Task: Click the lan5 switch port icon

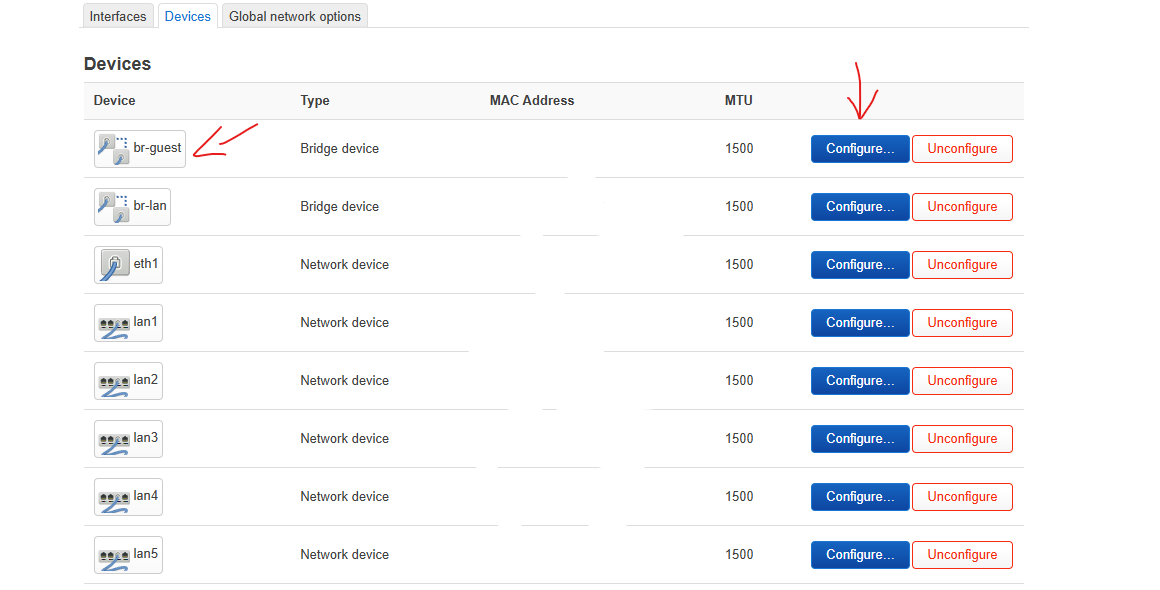Action: coord(113,555)
